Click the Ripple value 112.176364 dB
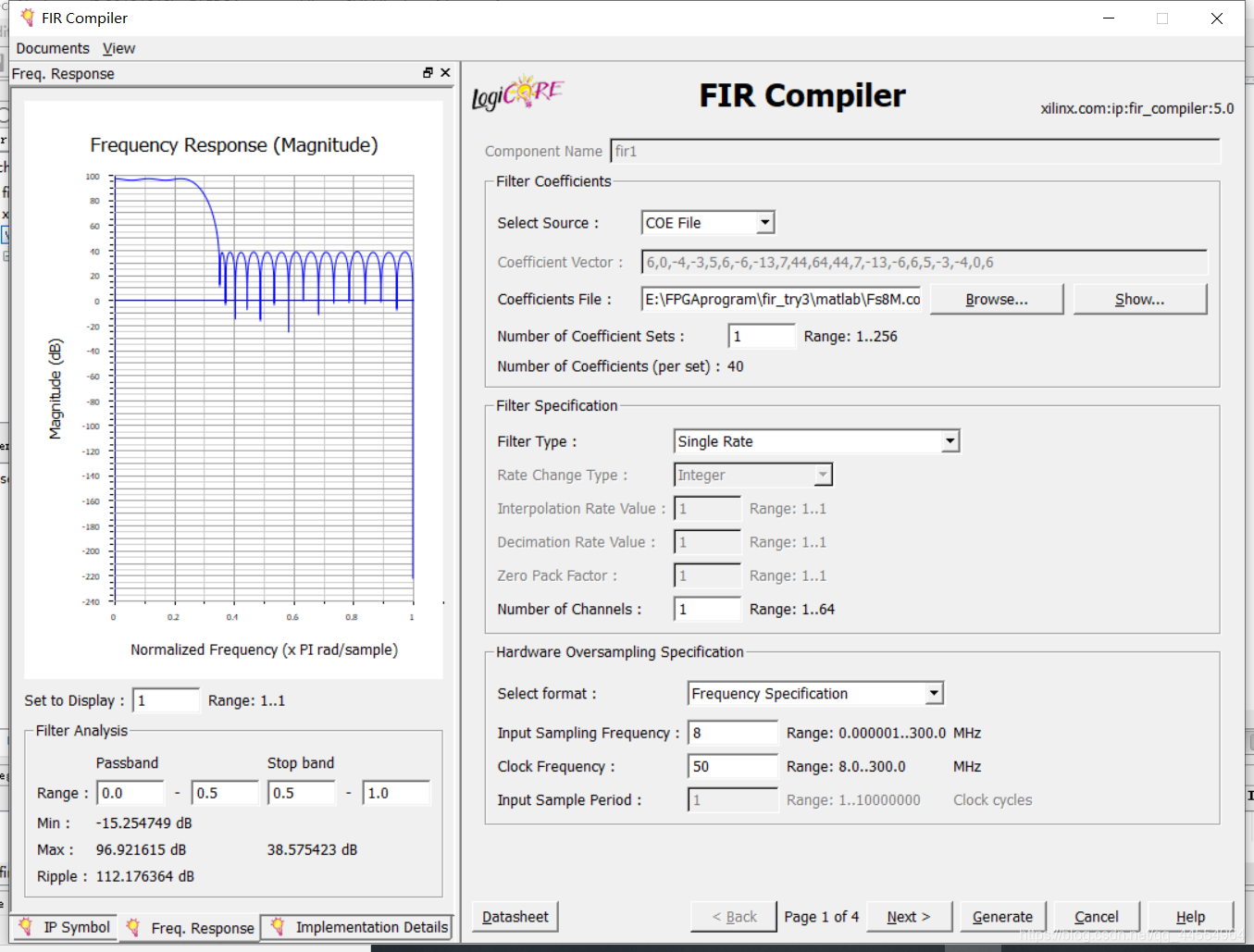This screenshot has height=952, width=1254. coord(145,876)
